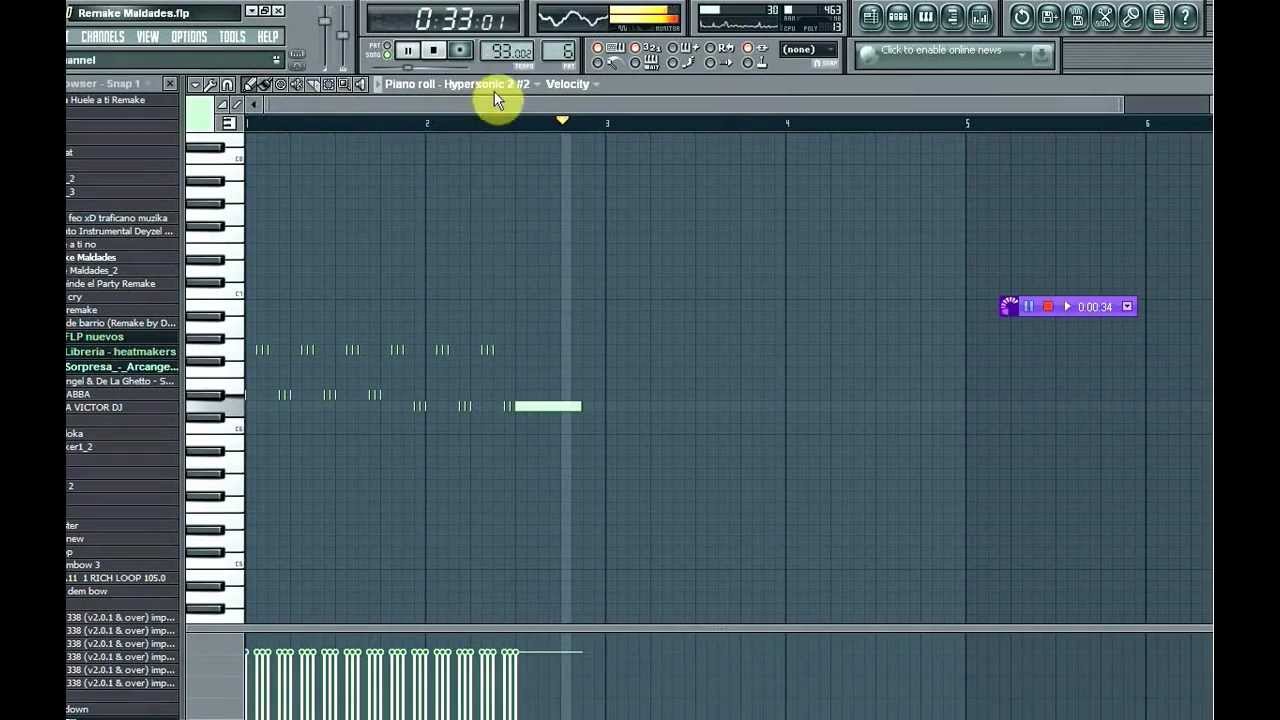Toggle loop recording switch
Viewport: 1280px width, 720px height.
[710, 48]
